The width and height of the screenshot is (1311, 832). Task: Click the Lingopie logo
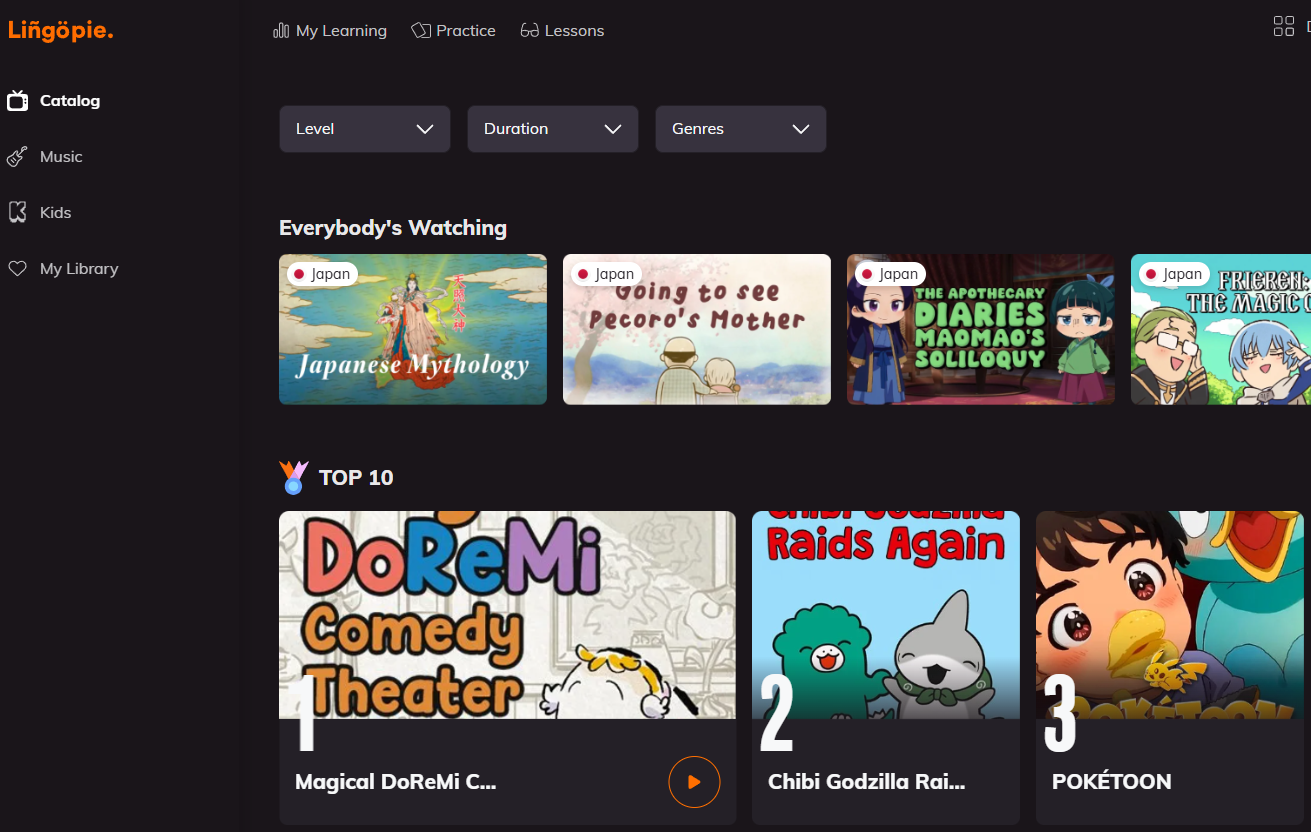(x=61, y=31)
